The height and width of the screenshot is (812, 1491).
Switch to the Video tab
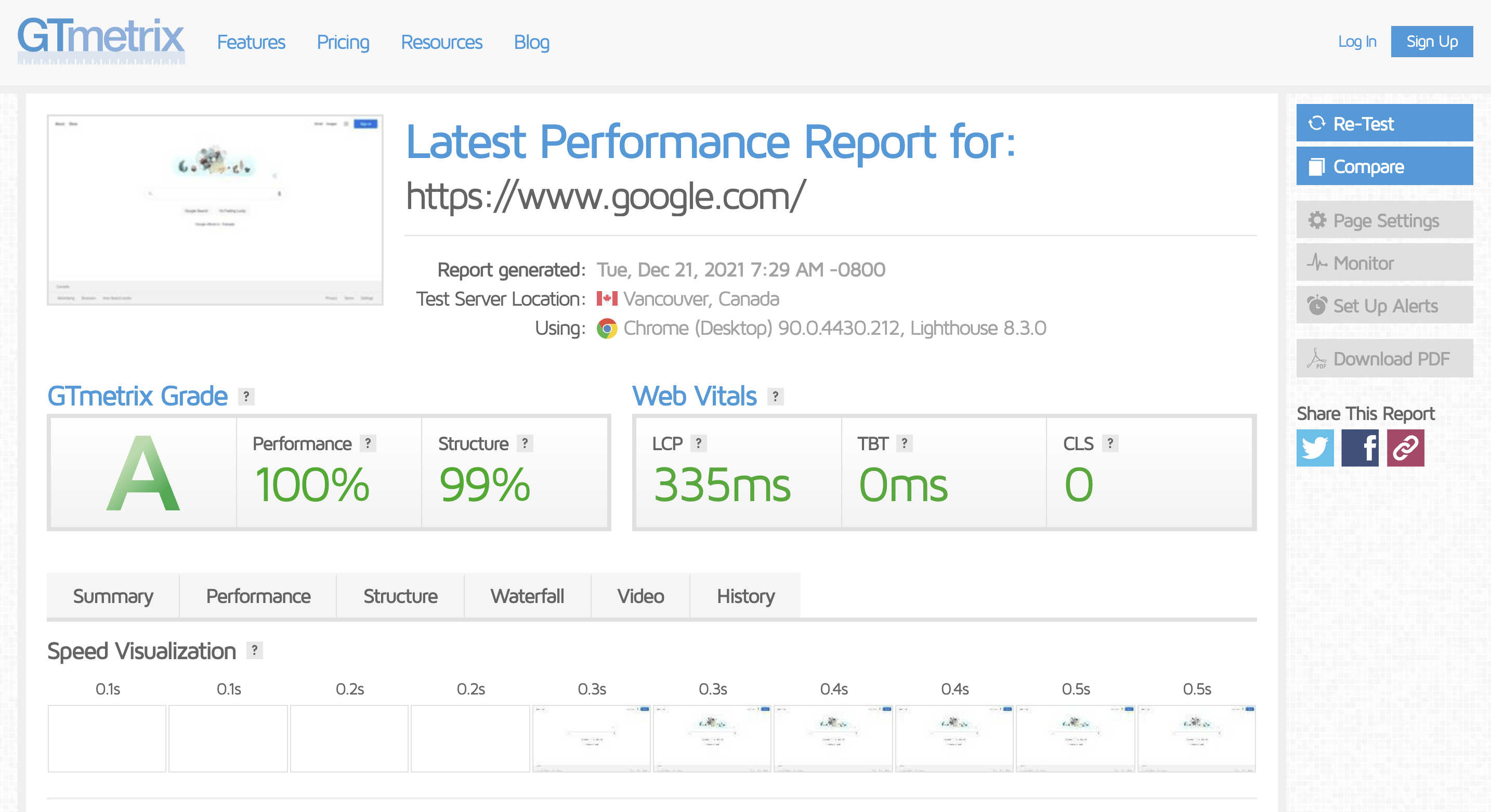tap(640, 596)
